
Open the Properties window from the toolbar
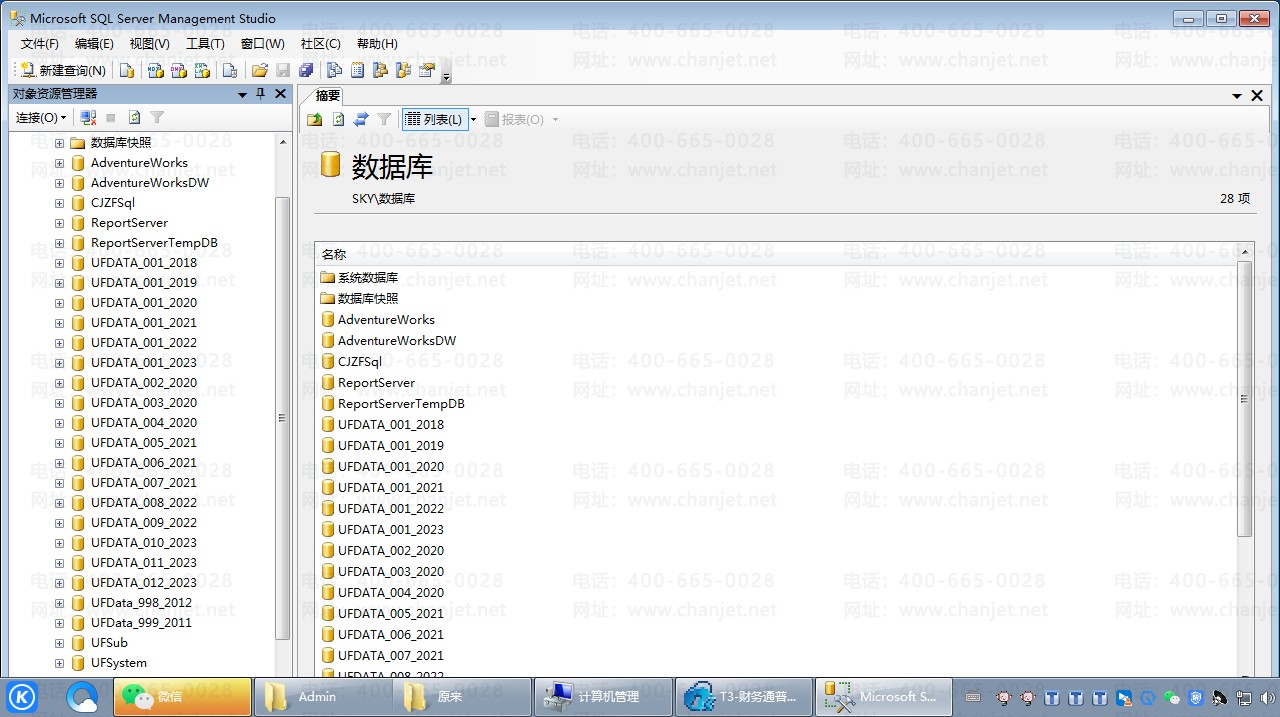coord(427,70)
